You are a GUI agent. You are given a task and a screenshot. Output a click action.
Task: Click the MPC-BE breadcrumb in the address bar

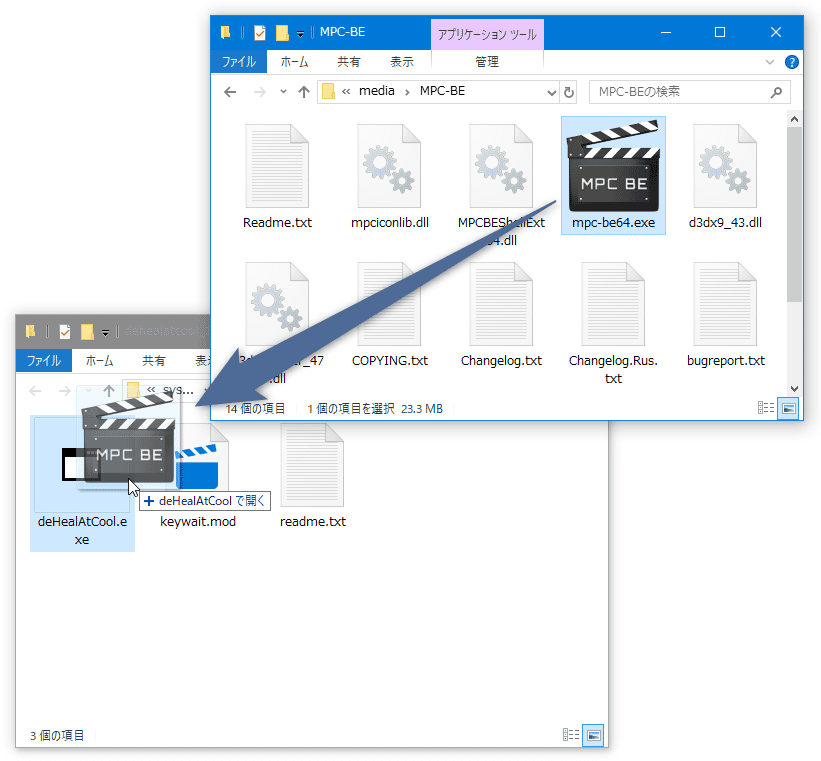click(x=442, y=91)
